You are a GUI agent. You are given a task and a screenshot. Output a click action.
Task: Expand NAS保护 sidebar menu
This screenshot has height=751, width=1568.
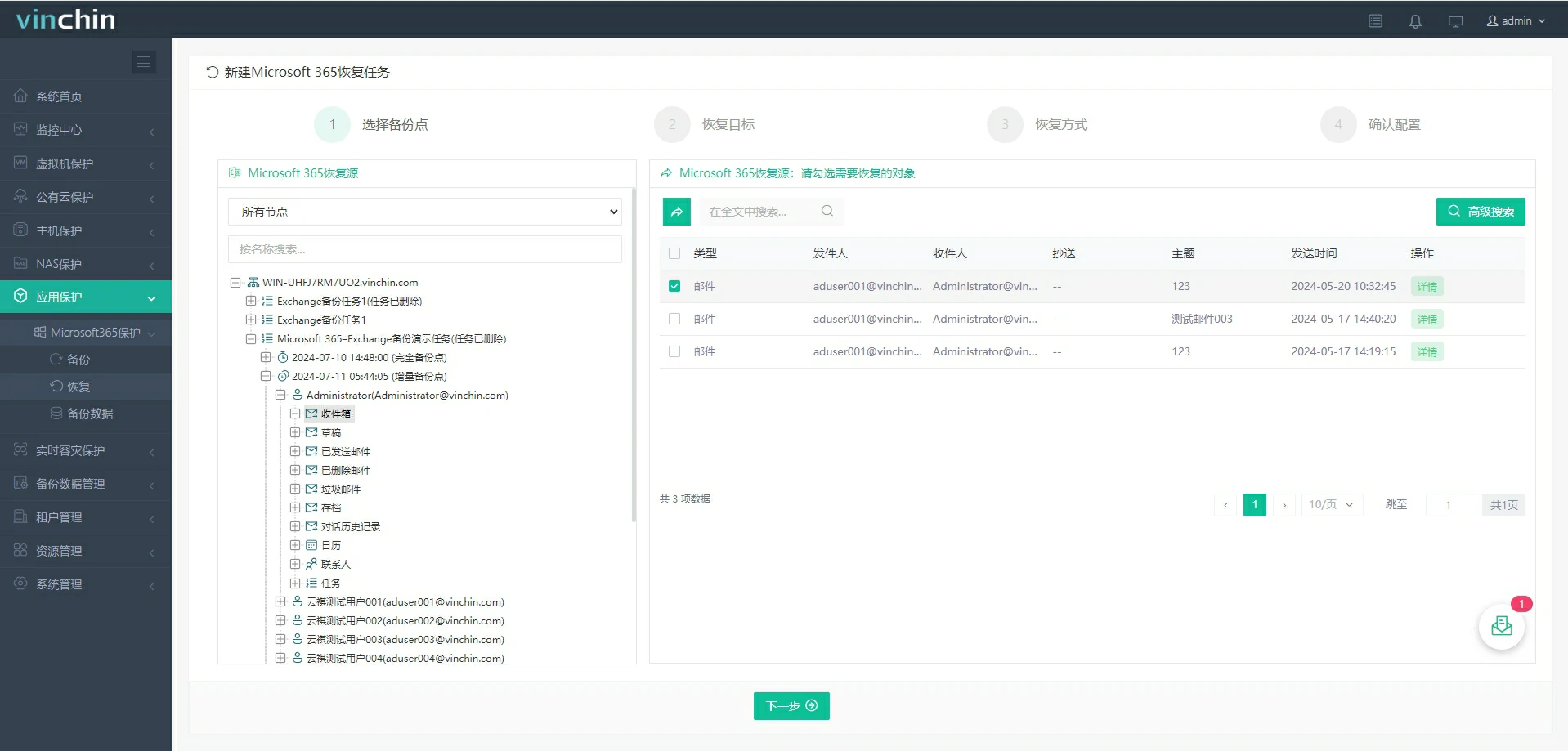point(86,264)
